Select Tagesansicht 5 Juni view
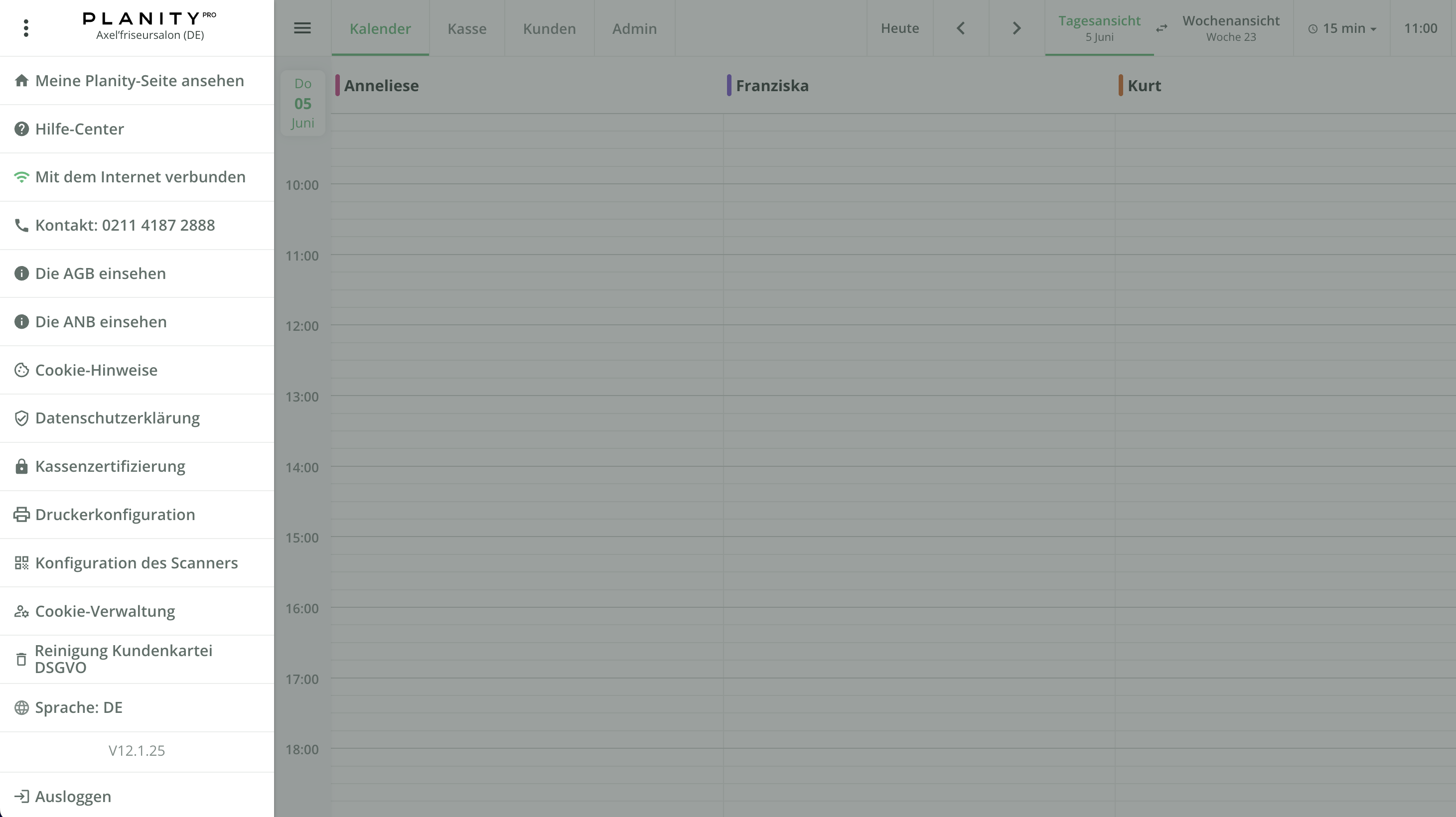 (1099, 28)
